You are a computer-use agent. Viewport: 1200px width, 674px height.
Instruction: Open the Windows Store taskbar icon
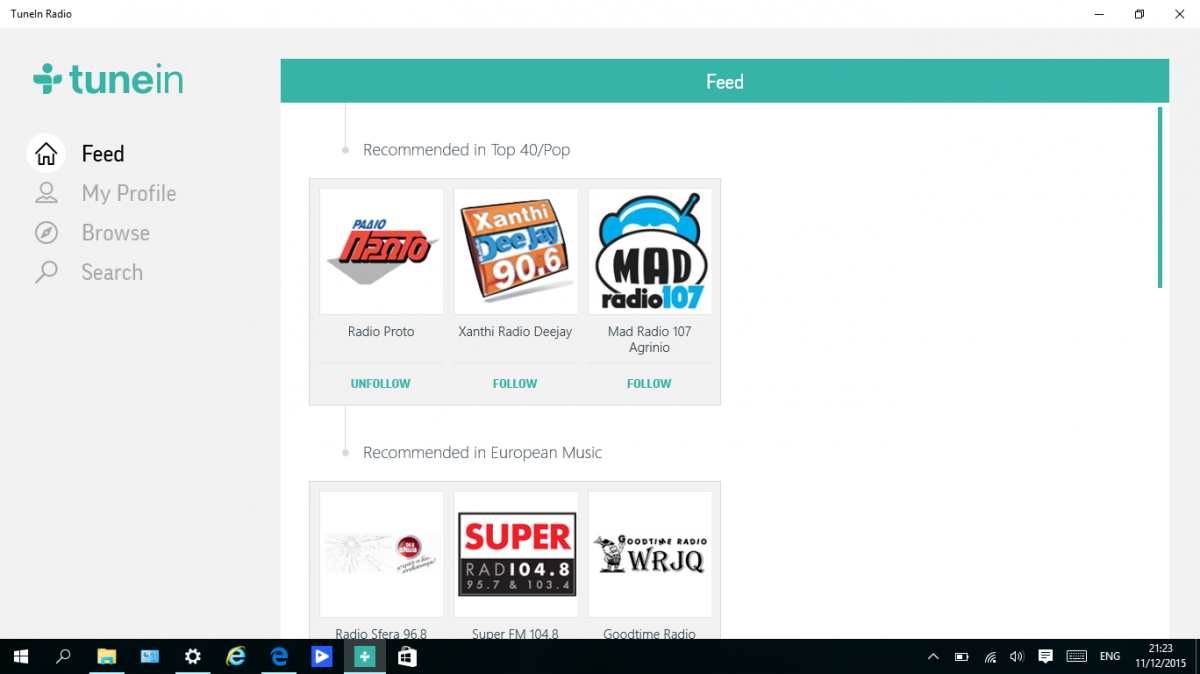tap(407, 657)
